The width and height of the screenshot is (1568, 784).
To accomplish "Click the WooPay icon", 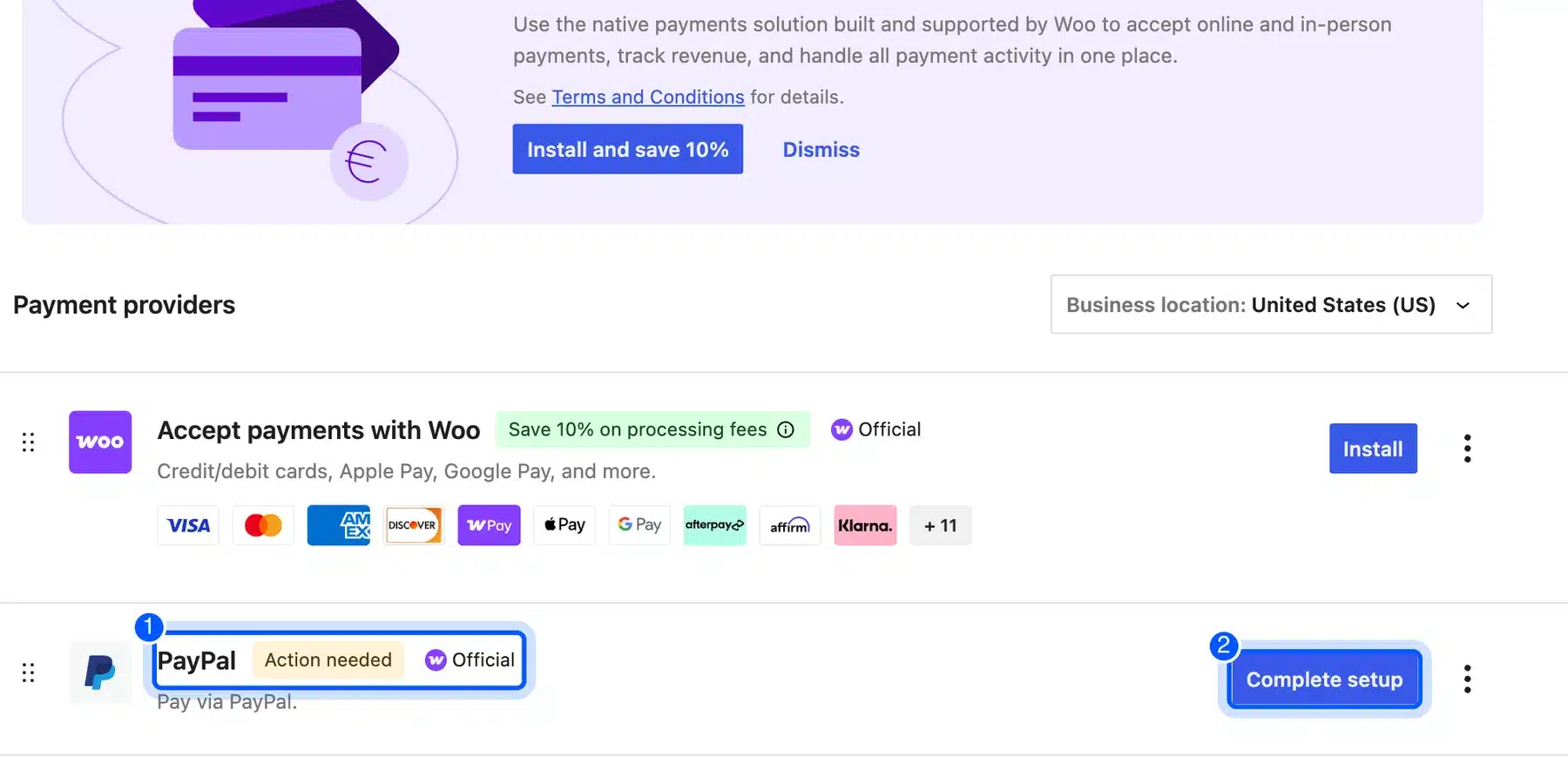I will click(x=489, y=525).
